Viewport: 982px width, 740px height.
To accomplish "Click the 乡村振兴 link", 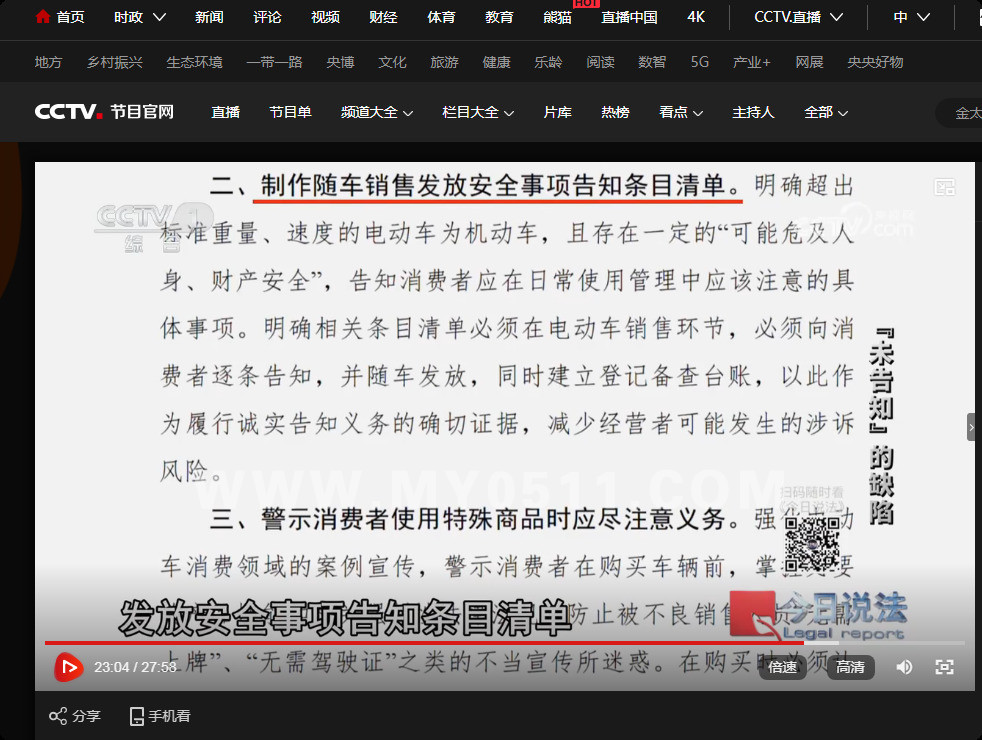I will (114, 62).
